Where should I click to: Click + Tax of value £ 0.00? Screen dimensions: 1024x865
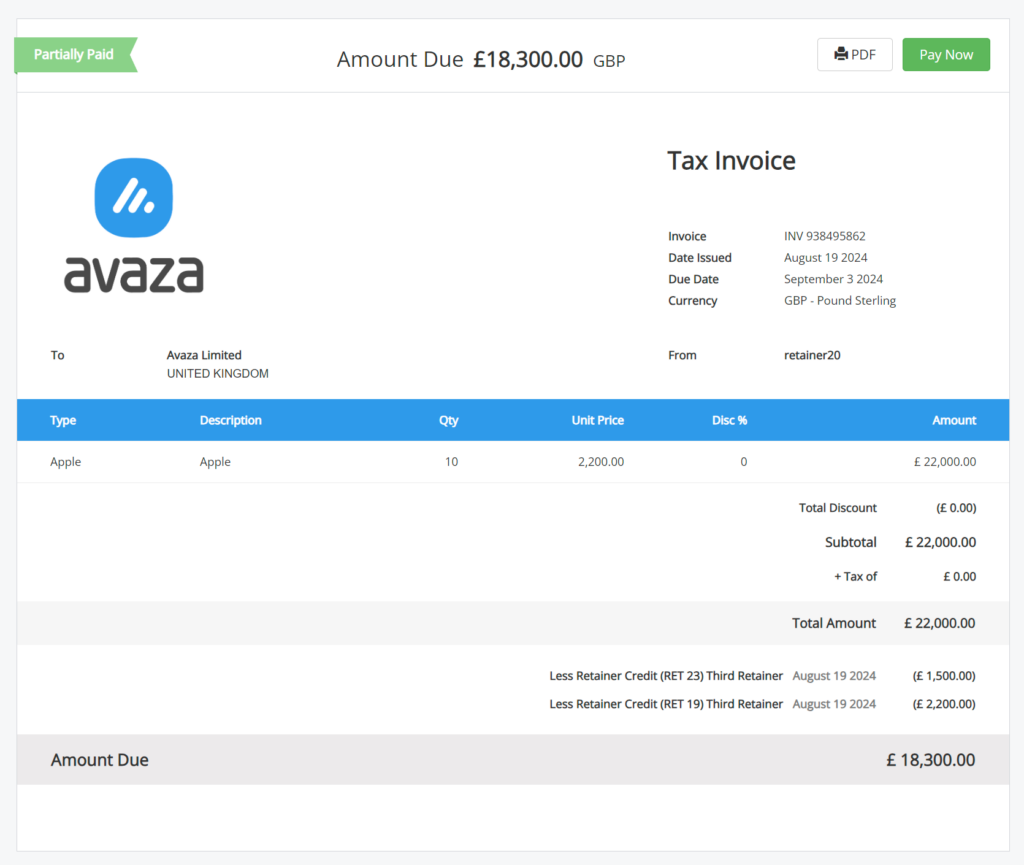click(959, 576)
